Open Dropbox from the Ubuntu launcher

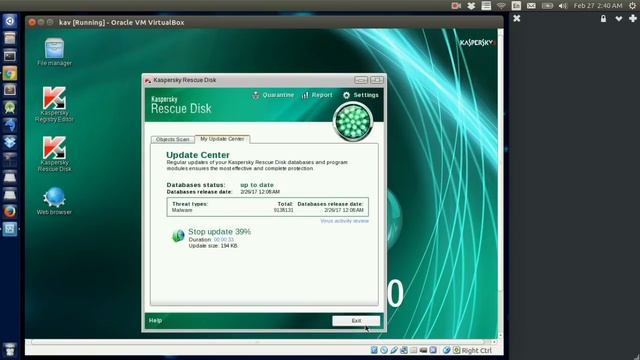coord(10,142)
